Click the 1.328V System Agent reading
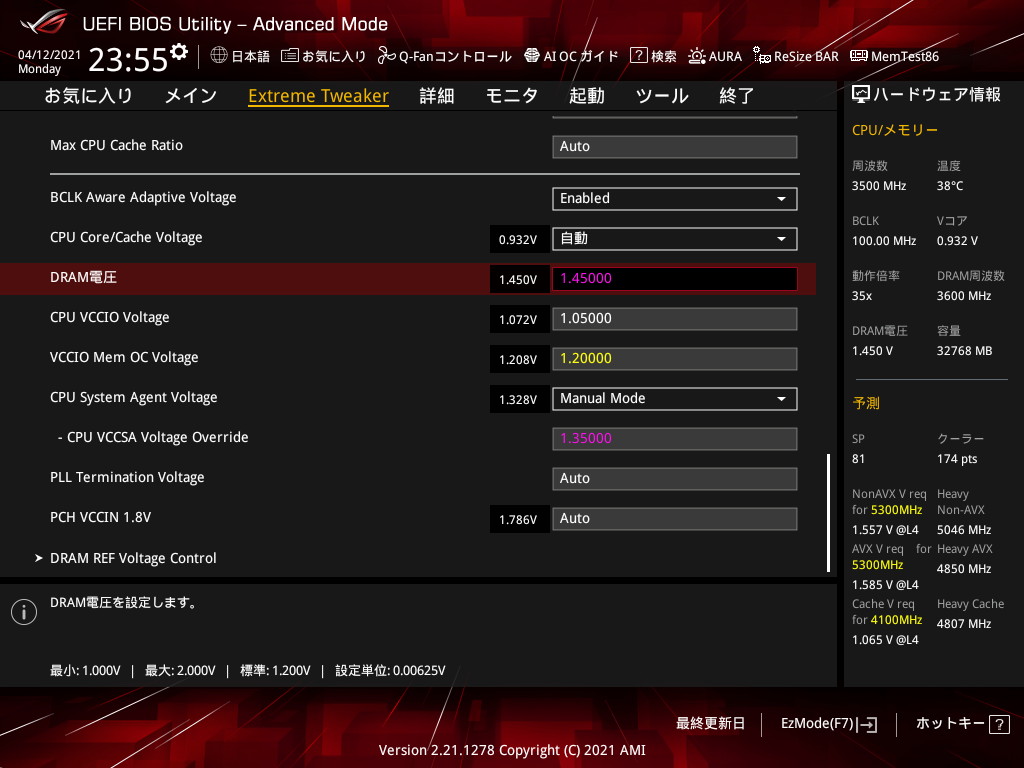 tap(518, 400)
